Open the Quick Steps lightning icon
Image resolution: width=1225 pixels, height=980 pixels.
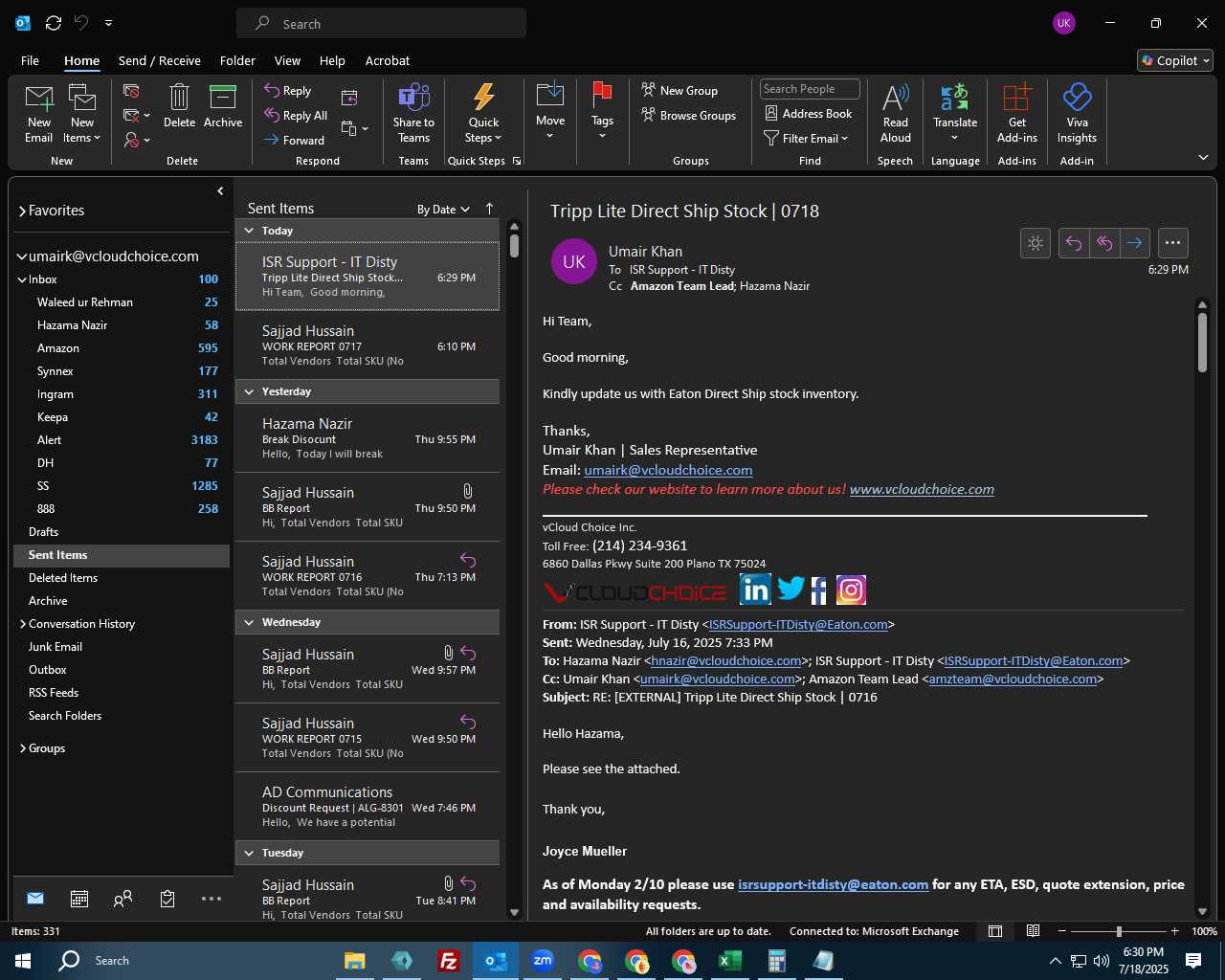click(x=483, y=98)
